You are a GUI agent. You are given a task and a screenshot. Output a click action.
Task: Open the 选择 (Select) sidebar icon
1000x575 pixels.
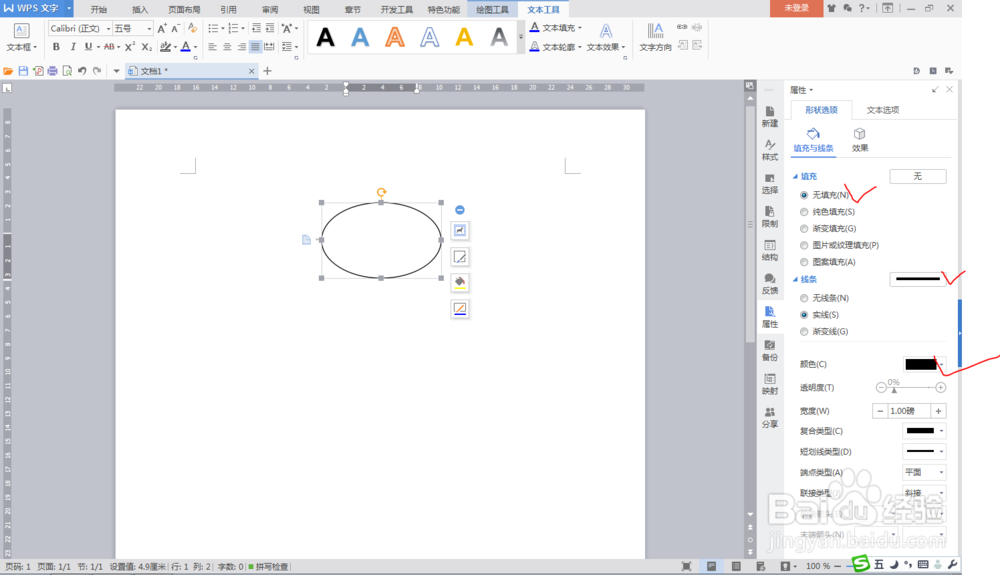[x=770, y=184]
